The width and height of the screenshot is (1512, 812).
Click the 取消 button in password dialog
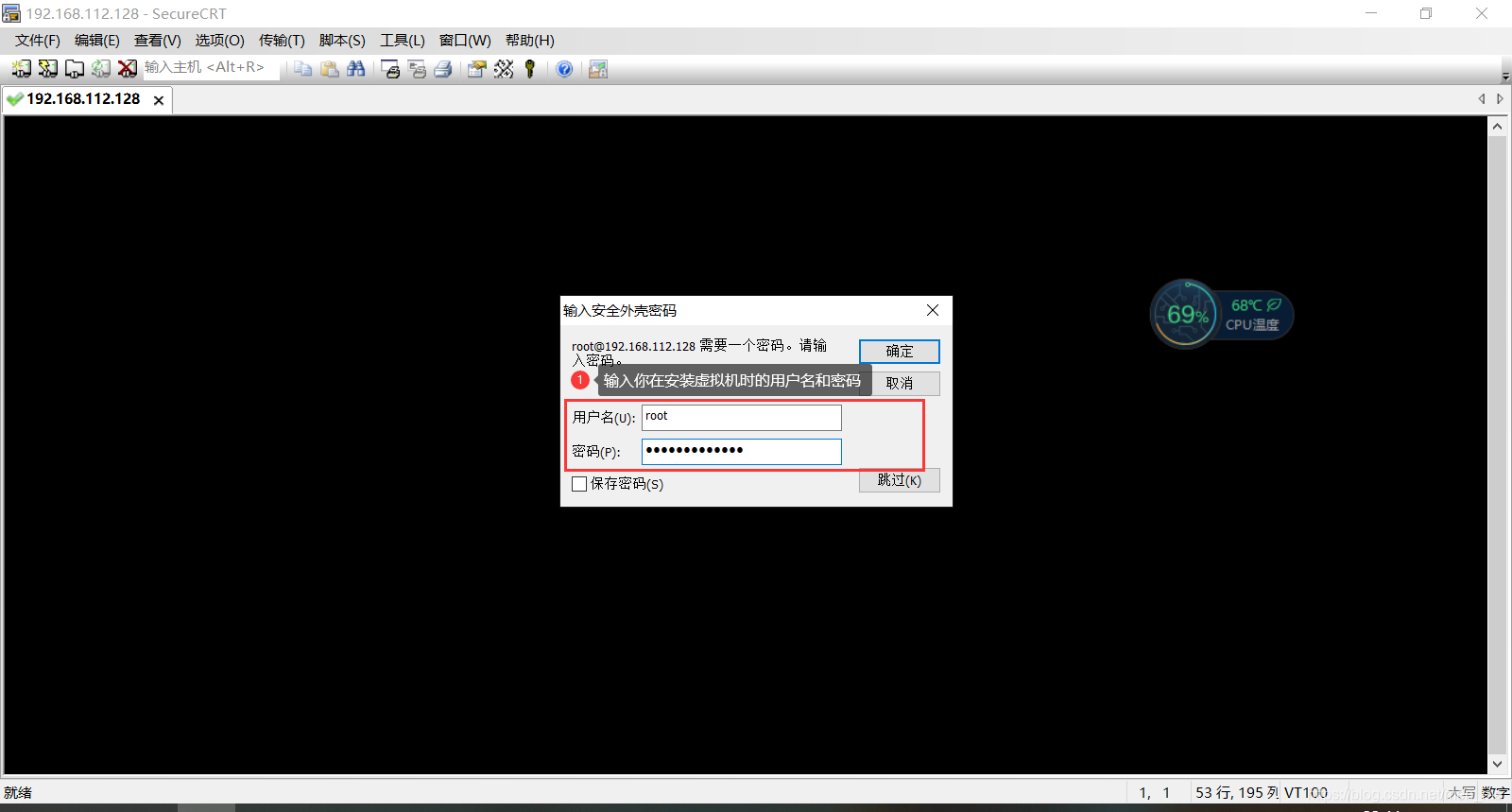point(900,383)
